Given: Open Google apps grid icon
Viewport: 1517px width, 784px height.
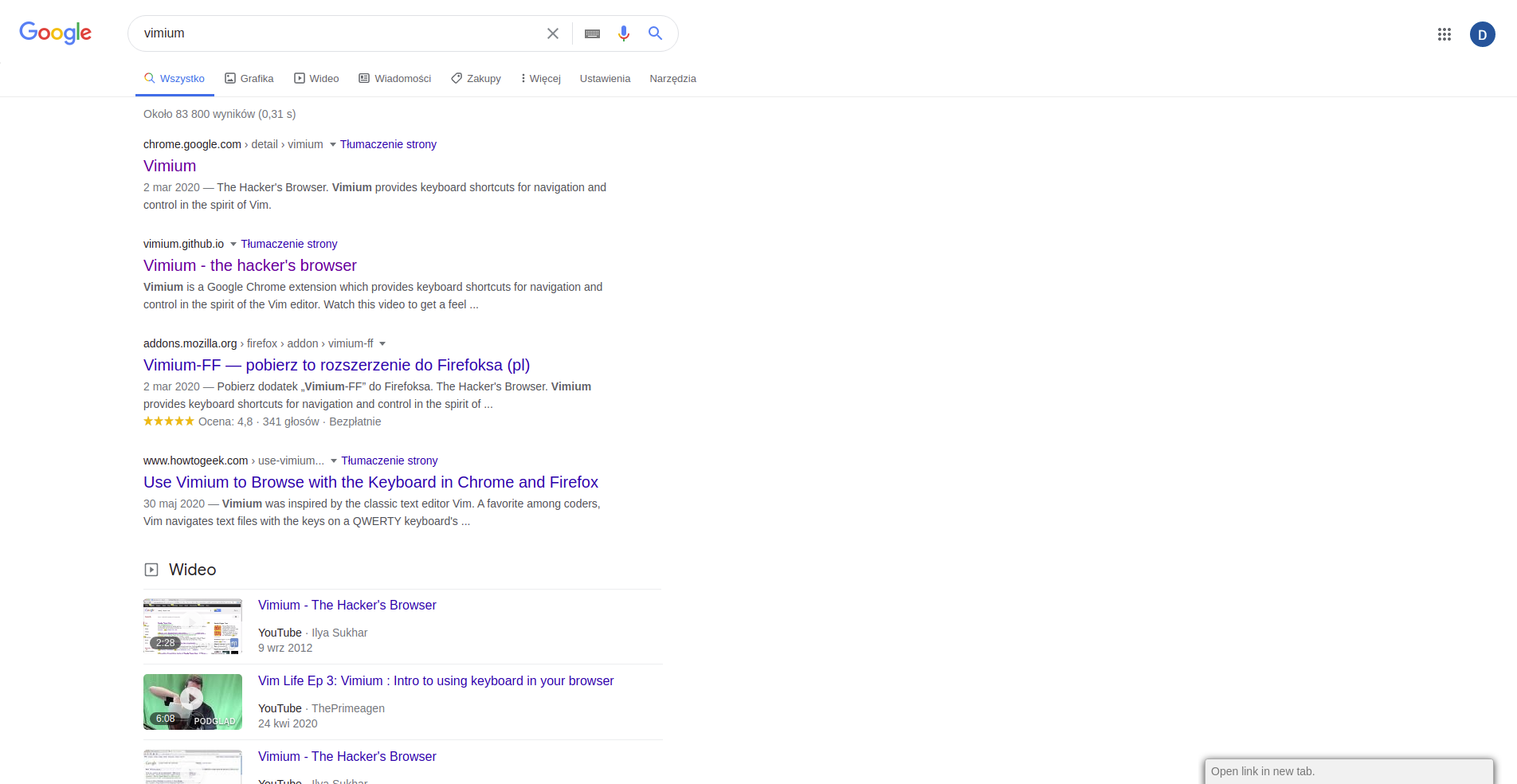Looking at the screenshot, I should pyautogui.click(x=1444, y=33).
